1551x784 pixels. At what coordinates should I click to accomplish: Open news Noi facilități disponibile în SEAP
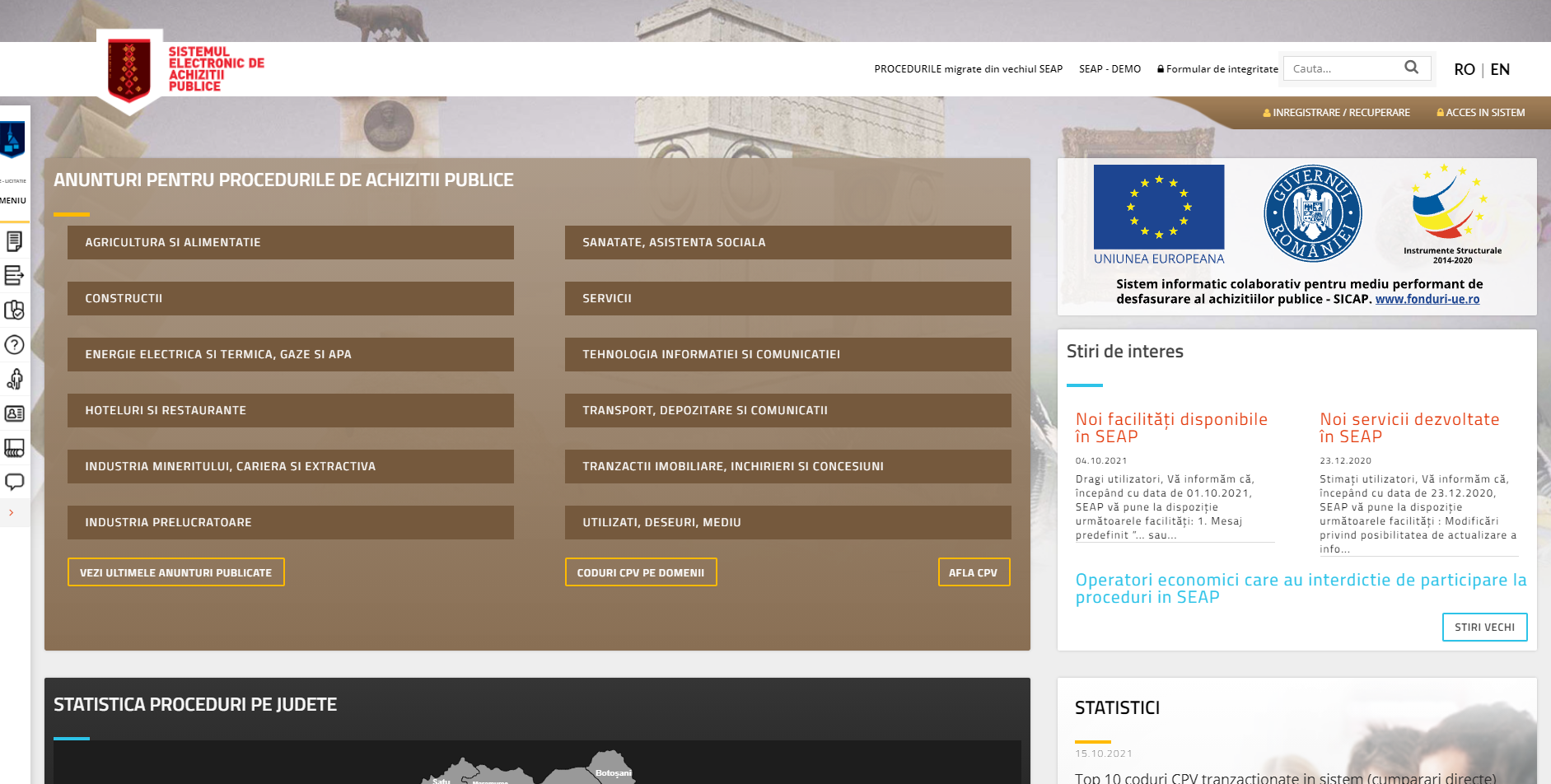click(x=1171, y=428)
